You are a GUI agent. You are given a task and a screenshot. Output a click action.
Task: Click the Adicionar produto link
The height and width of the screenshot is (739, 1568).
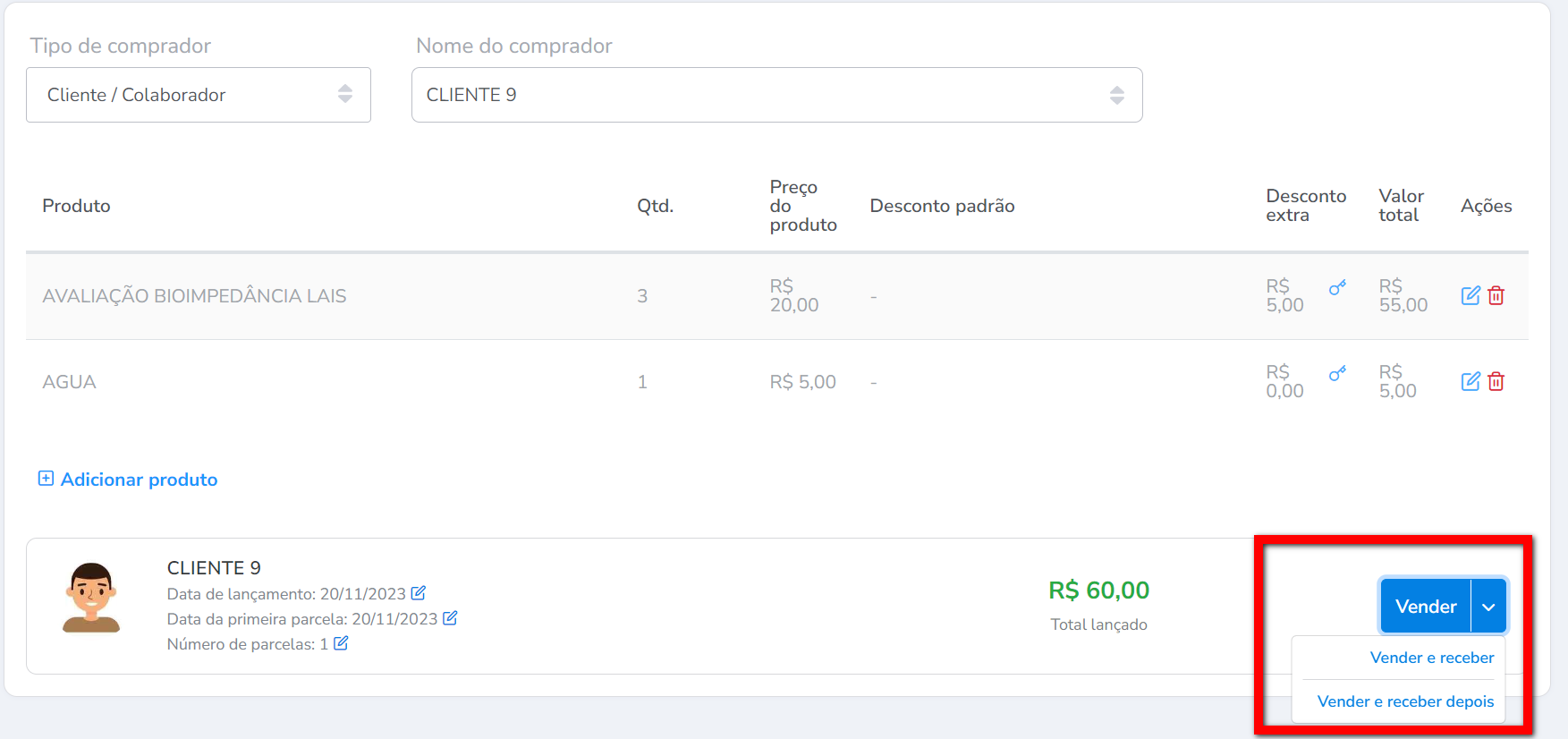139,480
